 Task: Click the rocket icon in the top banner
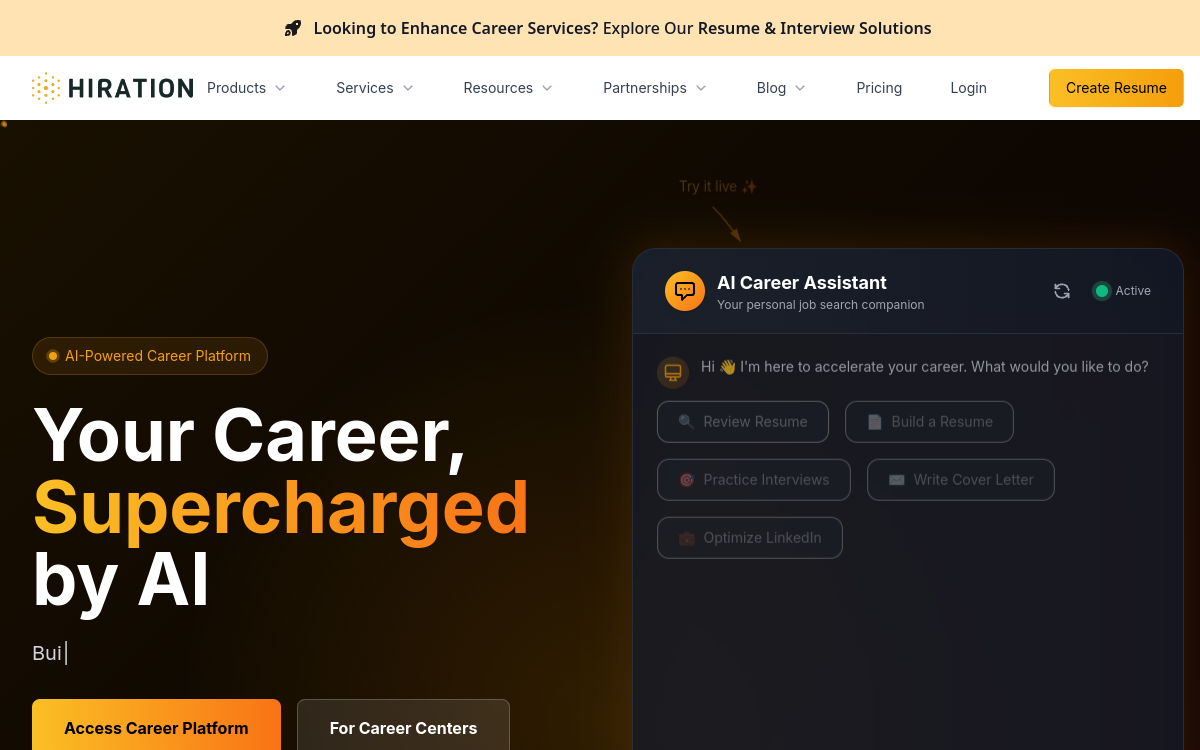click(x=293, y=28)
